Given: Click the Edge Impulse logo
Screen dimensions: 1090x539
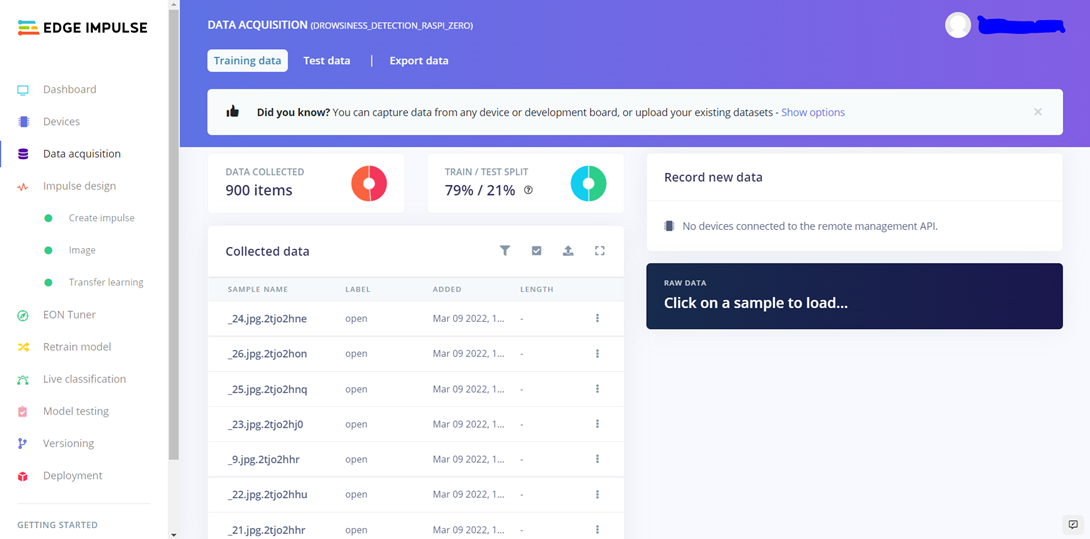Looking at the screenshot, I should [83, 28].
